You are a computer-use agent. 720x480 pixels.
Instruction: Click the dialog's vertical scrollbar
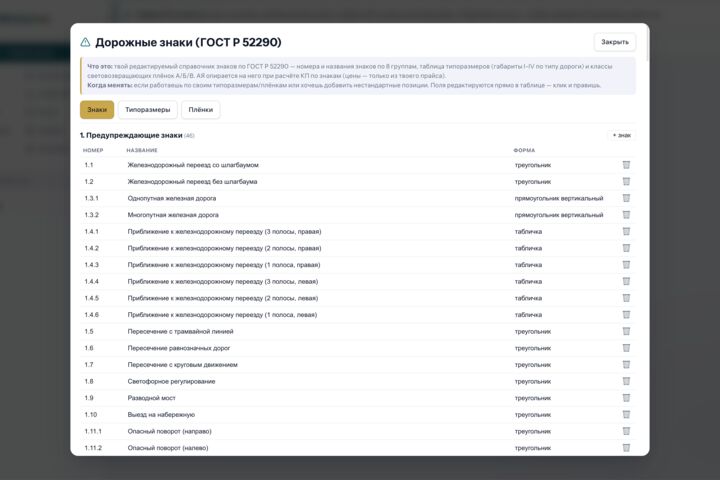click(647, 46)
